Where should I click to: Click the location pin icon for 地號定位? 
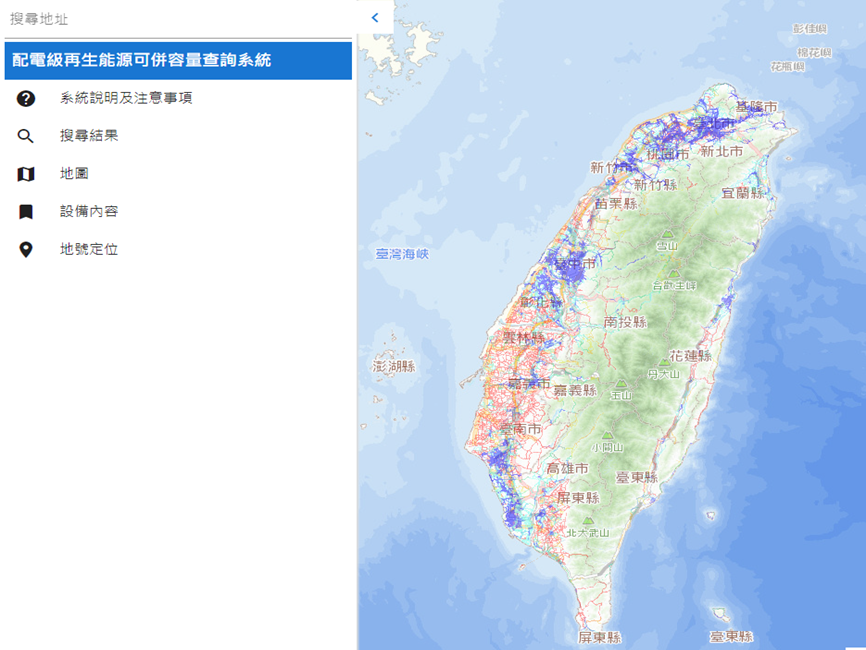(26, 250)
